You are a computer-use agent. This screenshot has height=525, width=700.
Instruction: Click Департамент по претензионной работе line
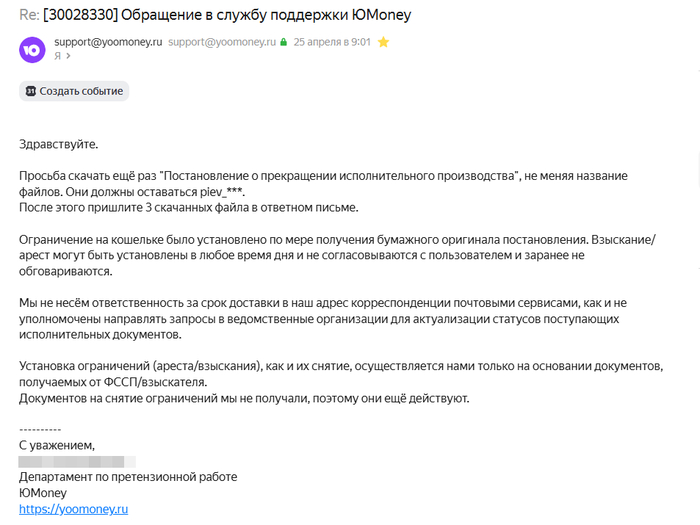coord(128,477)
